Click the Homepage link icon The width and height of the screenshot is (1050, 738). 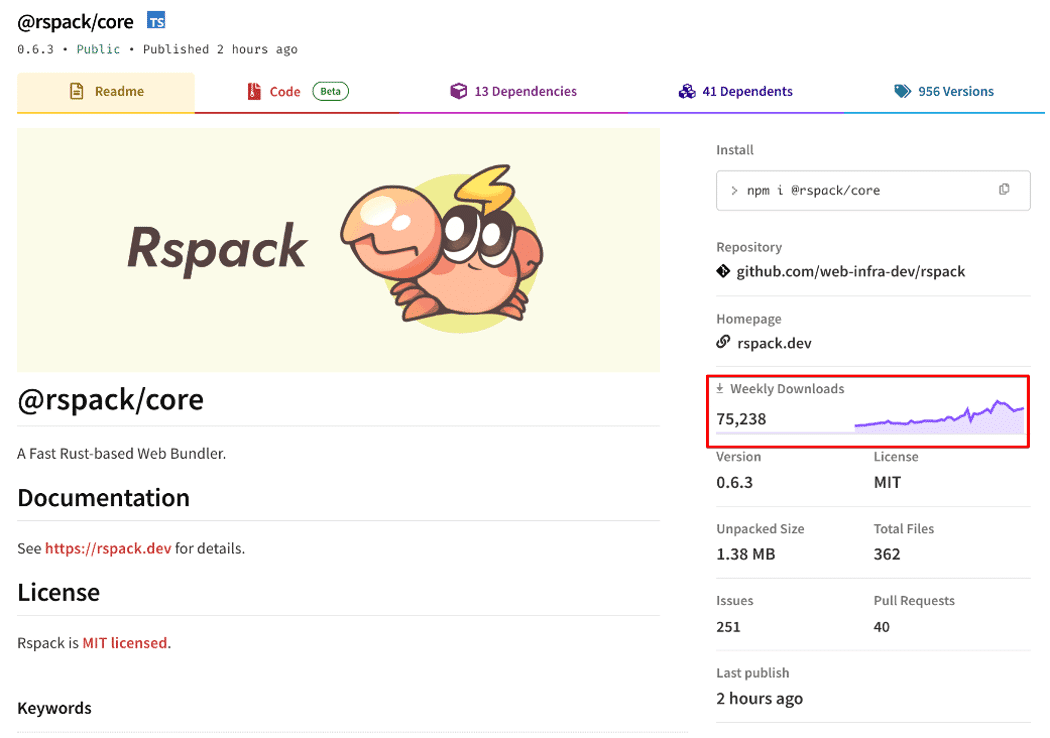[722, 343]
